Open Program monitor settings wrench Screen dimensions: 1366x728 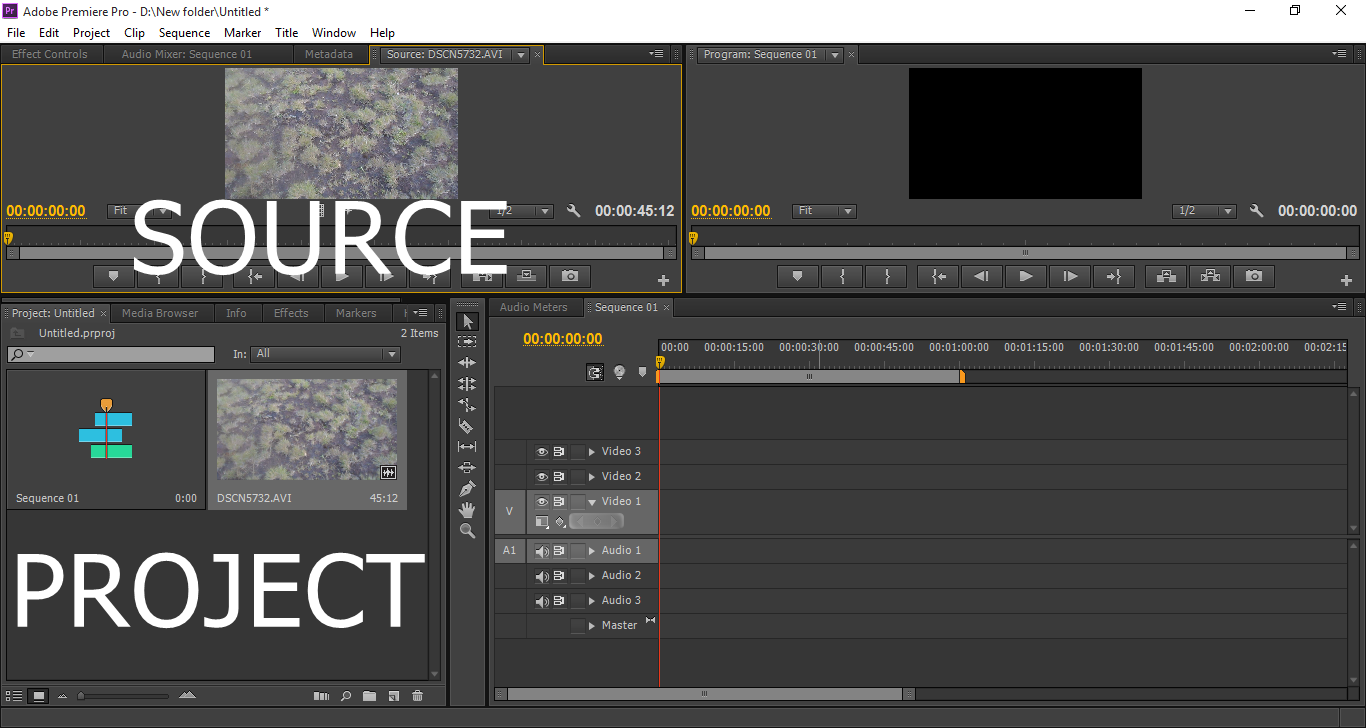pos(1257,211)
